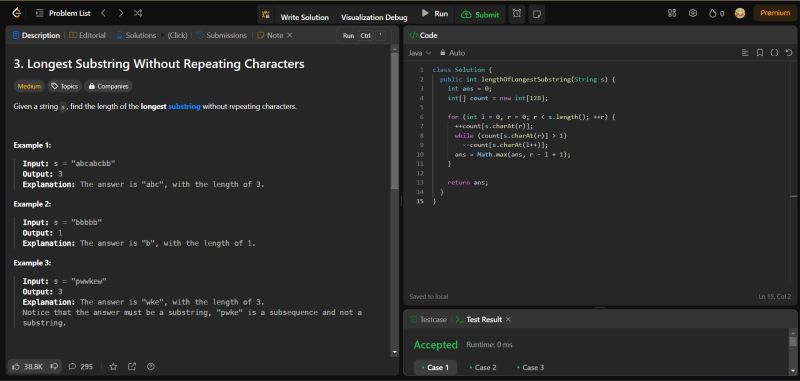Reset code with the revert icon
The height and width of the screenshot is (381, 800).
pos(789,53)
